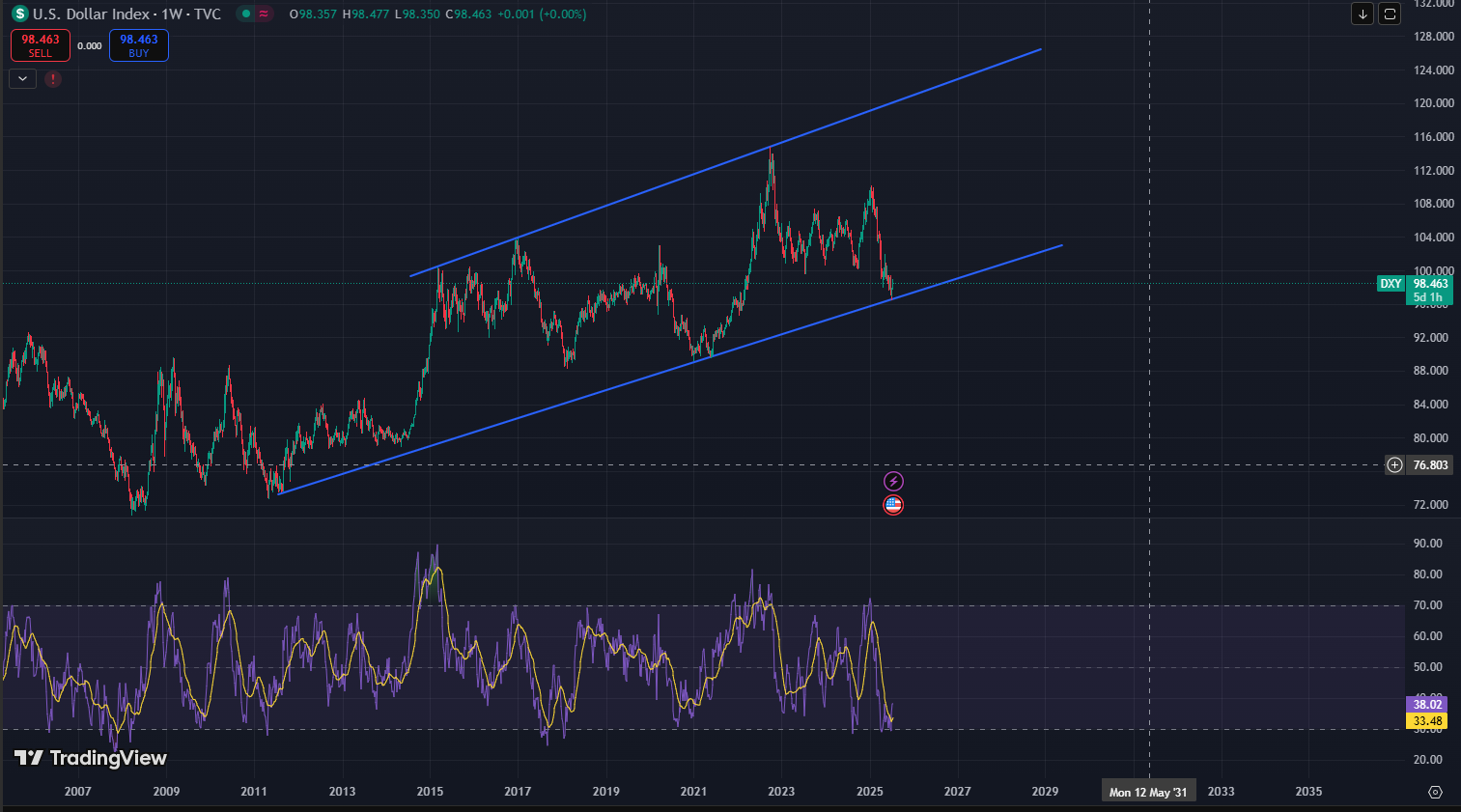Screen dimensions: 1461x812
Task: Click the 2007 label on time axis
Action: tap(77, 792)
